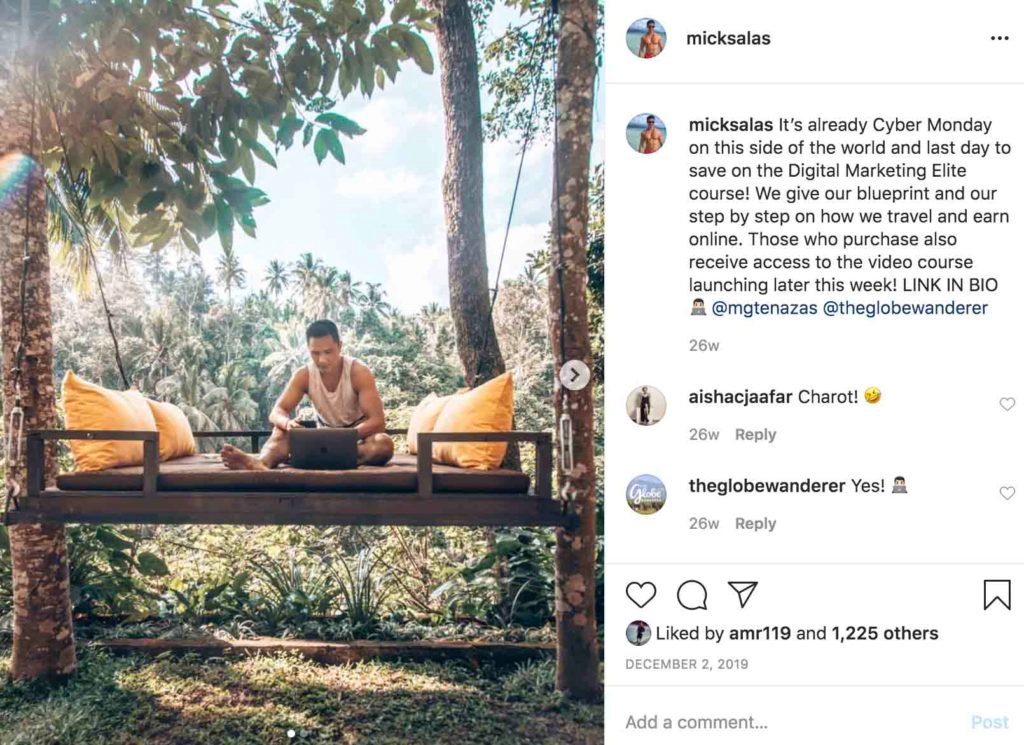Viewport: 1024px width, 745px height.
Task: Open the @theglobewanderer mention in caption
Action: coord(905,308)
